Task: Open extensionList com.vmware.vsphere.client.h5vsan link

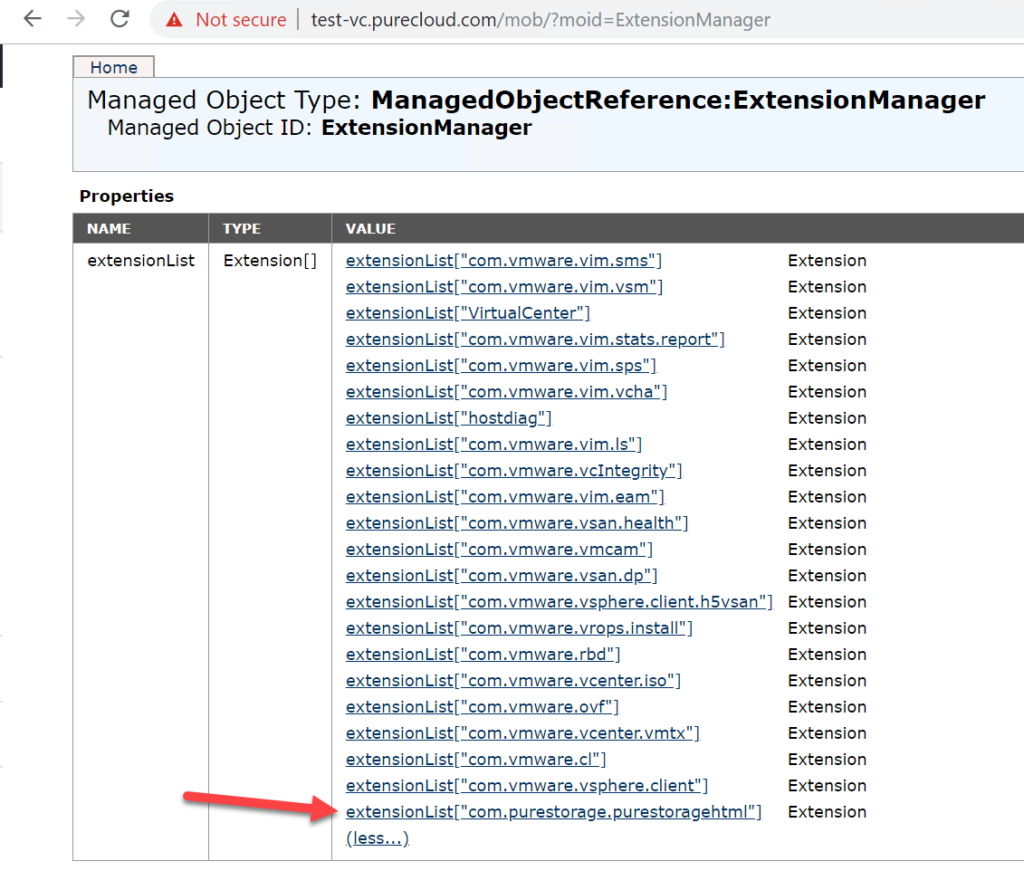Action: pyautogui.click(x=559, y=602)
